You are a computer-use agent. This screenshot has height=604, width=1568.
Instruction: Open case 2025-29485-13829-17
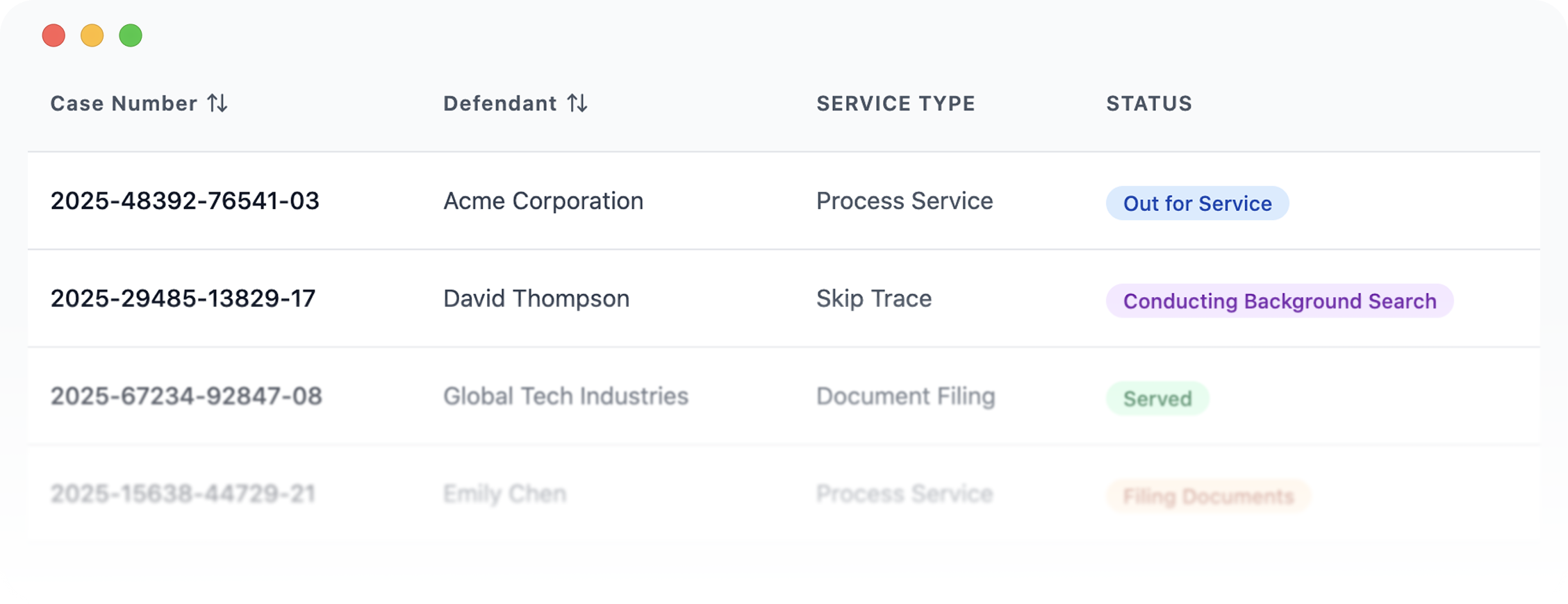[x=183, y=299]
